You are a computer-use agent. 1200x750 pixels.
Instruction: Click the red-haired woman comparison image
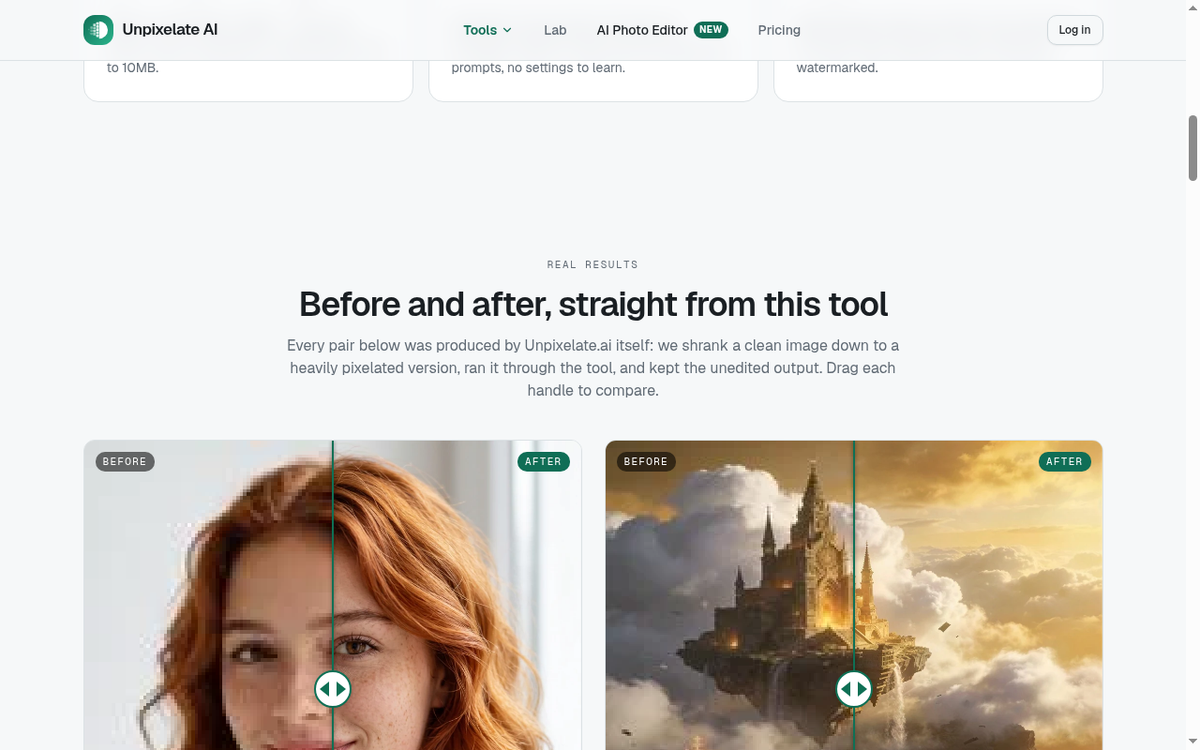[333, 595]
